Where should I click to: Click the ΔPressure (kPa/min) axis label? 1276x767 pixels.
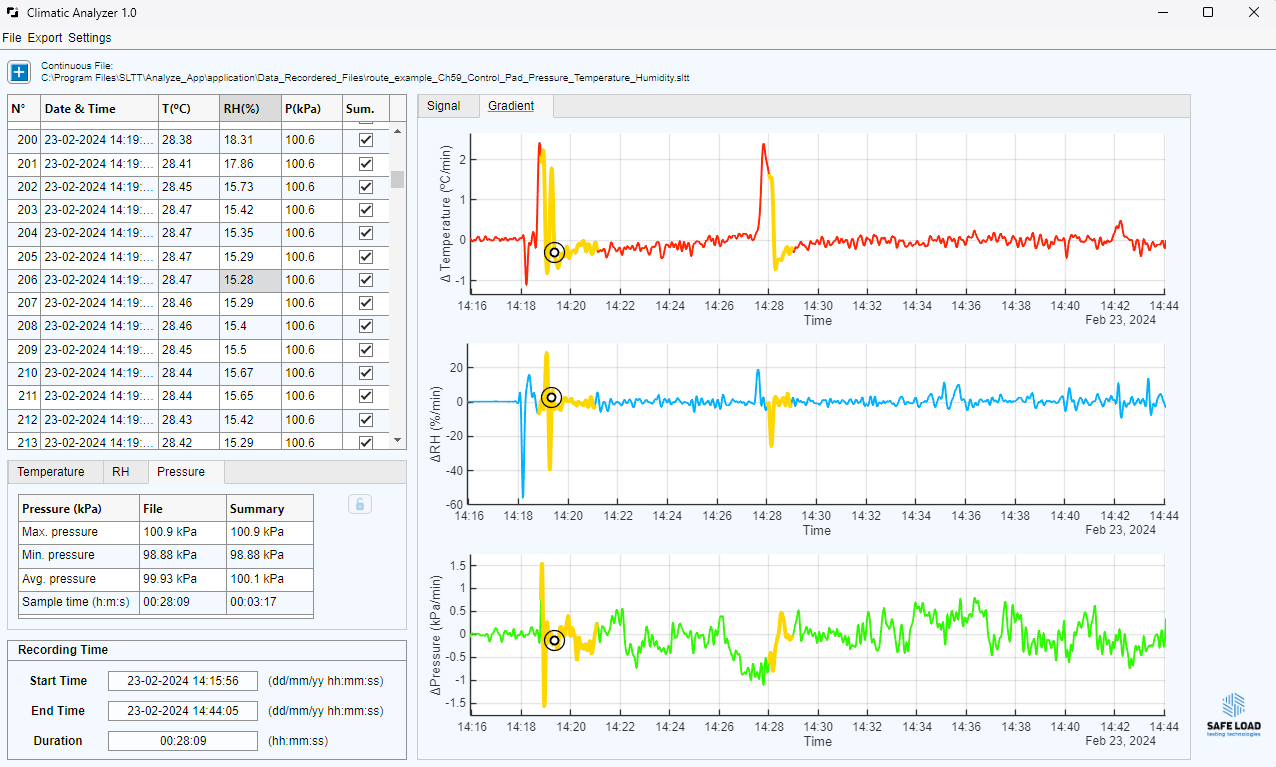point(436,636)
